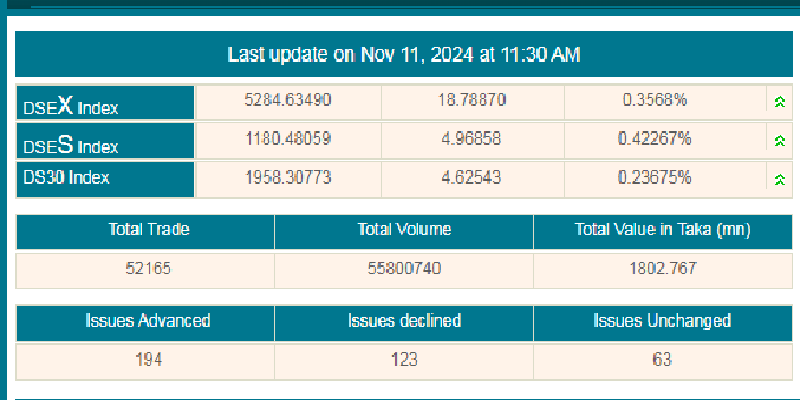Open the DS30 Index link
This screenshot has height=400, width=800.
(66, 178)
